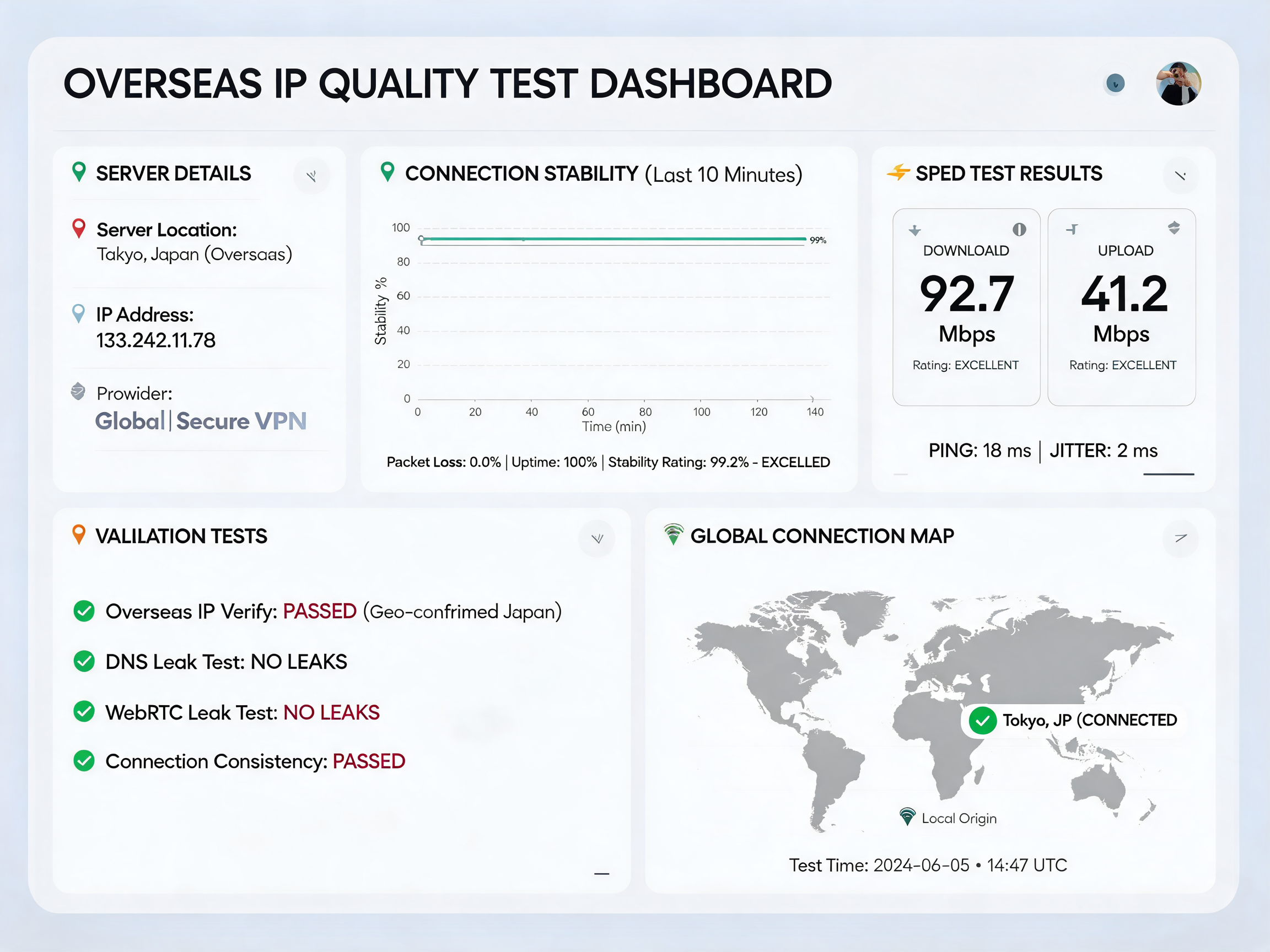Click the Tokyo, JP (CONNECTED label
The image size is (1270, 952).
(x=1089, y=720)
